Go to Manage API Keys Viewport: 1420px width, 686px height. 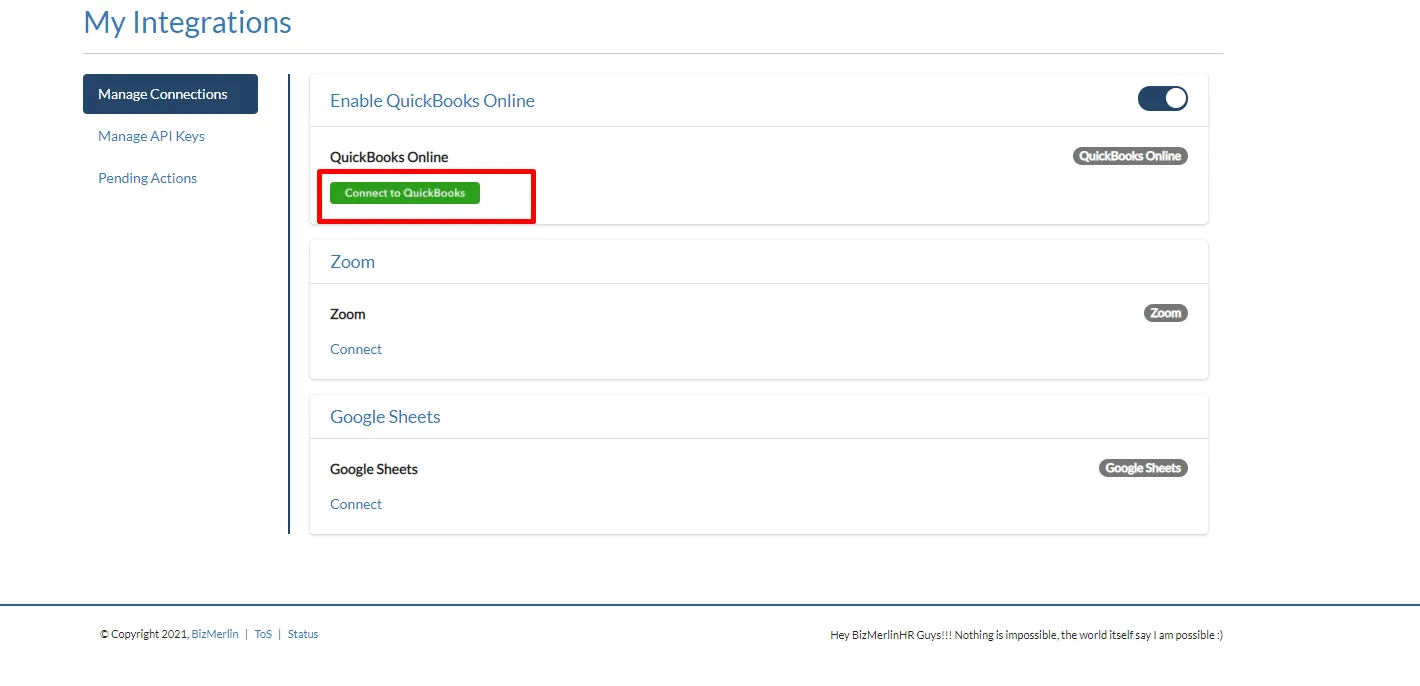(151, 136)
